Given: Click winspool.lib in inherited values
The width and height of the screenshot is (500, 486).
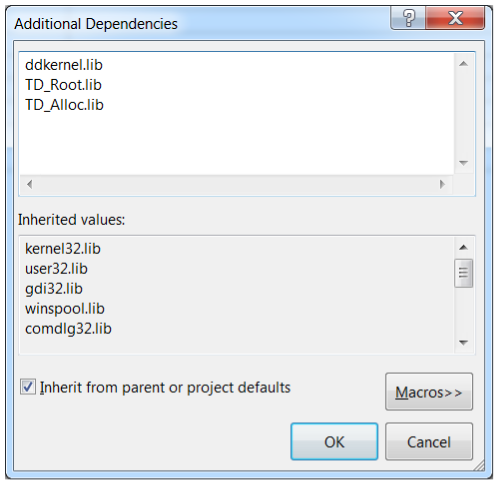Looking at the screenshot, I should click(x=65, y=309).
